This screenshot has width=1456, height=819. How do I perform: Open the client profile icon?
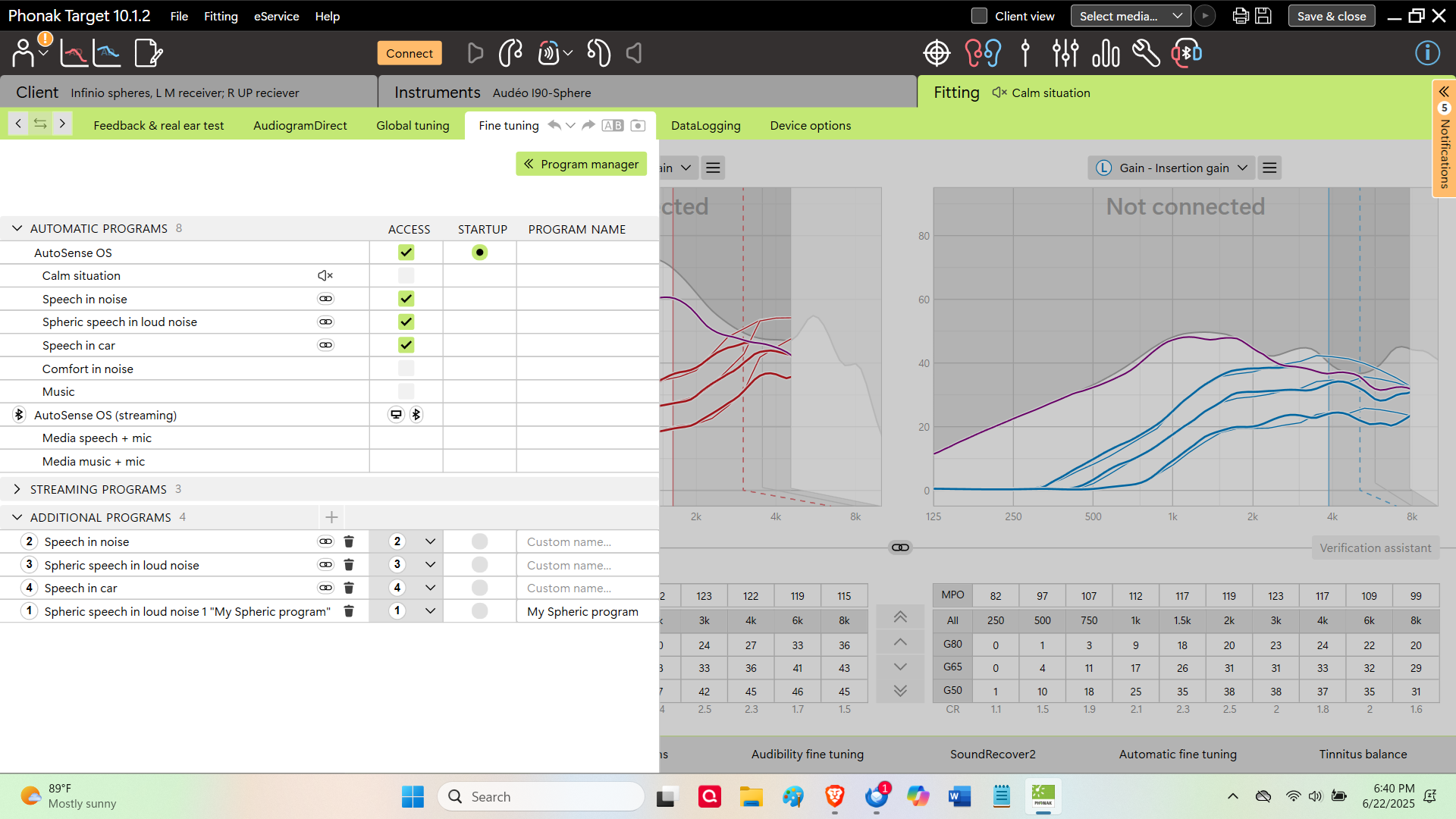pyautogui.click(x=24, y=53)
